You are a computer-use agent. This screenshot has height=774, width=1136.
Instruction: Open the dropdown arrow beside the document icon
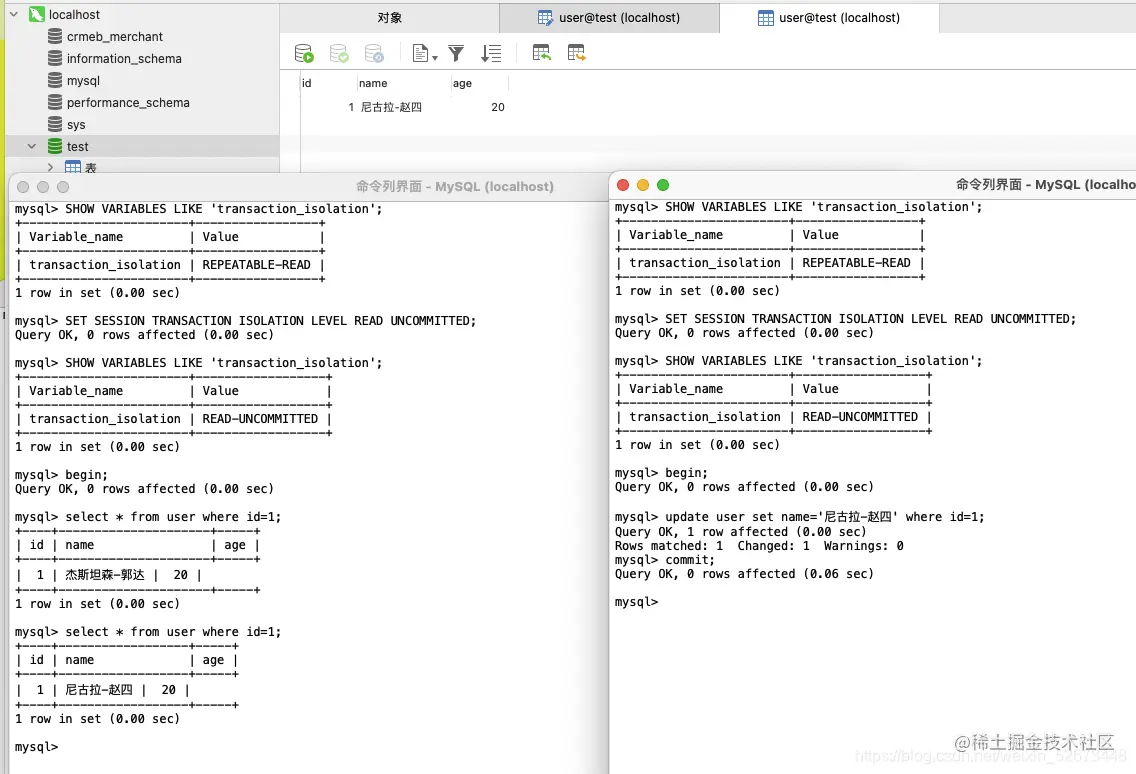click(435, 57)
